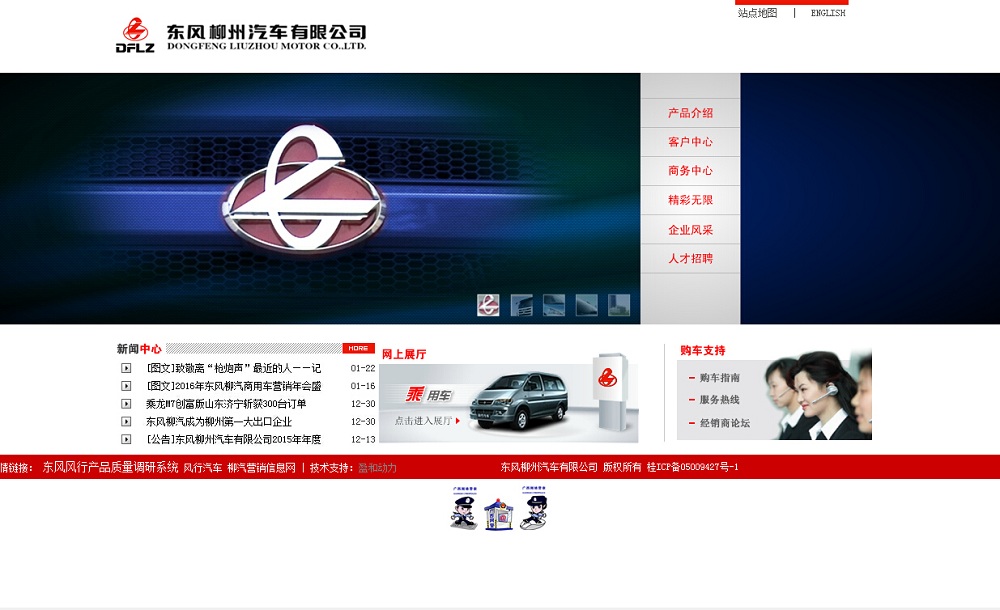Click the 01-16 news date
Image resolution: width=1000 pixels, height=610 pixels.
tap(363, 386)
